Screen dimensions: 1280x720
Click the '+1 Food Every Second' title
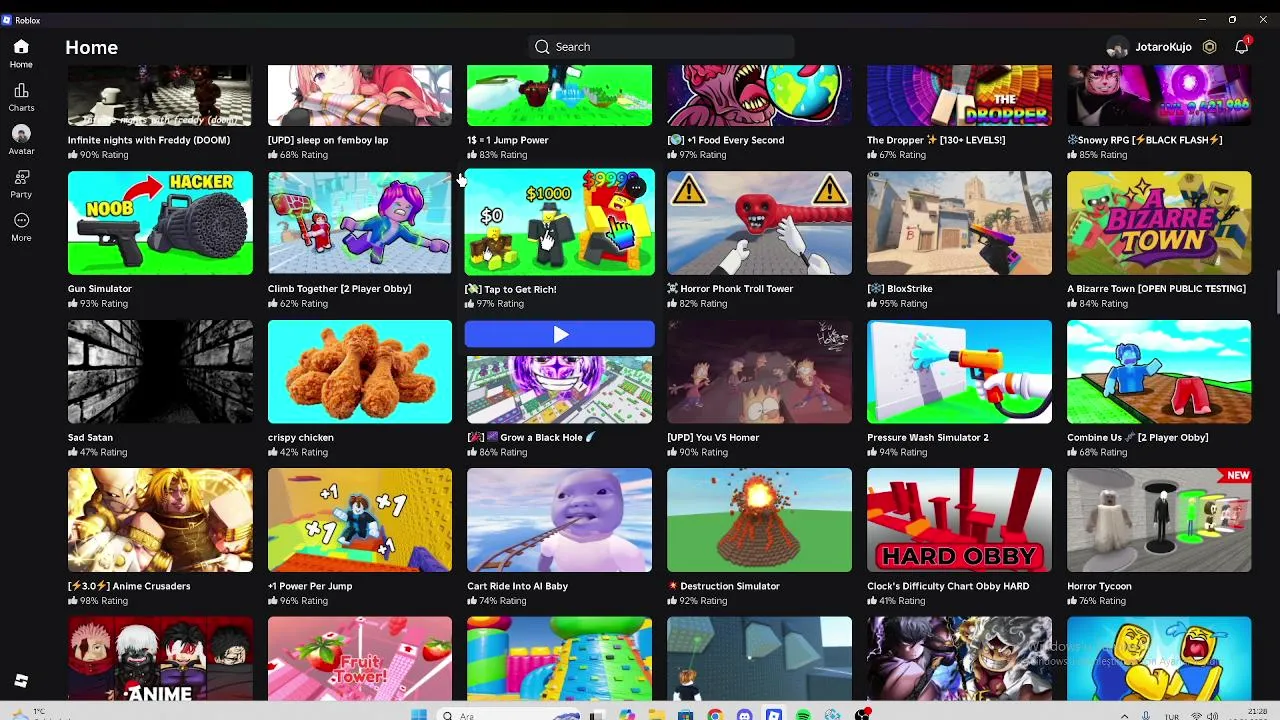(x=726, y=140)
